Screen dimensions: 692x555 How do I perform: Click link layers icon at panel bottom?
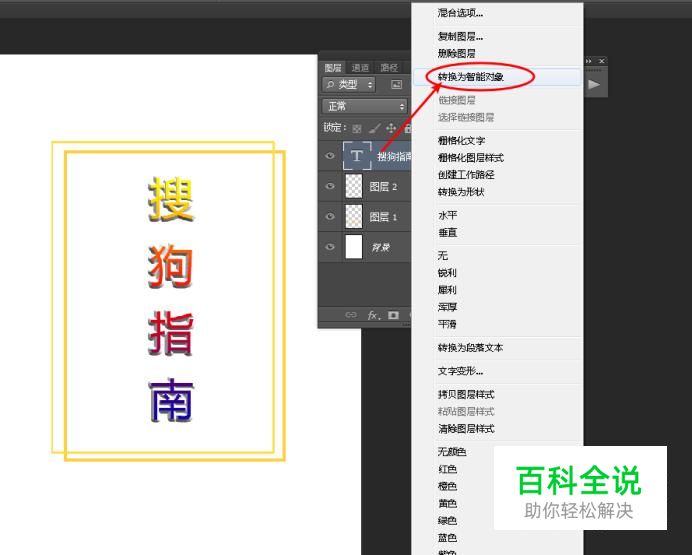click(x=351, y=315)
